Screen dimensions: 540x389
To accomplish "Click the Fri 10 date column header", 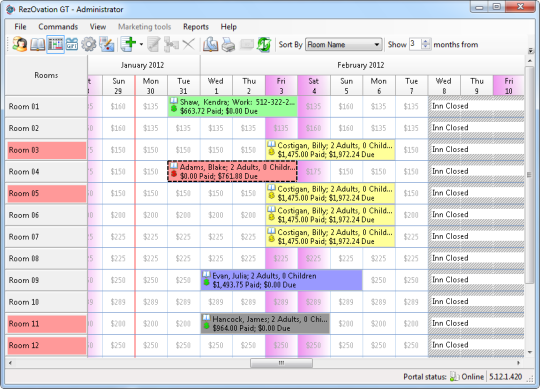I will coord(509,86).
